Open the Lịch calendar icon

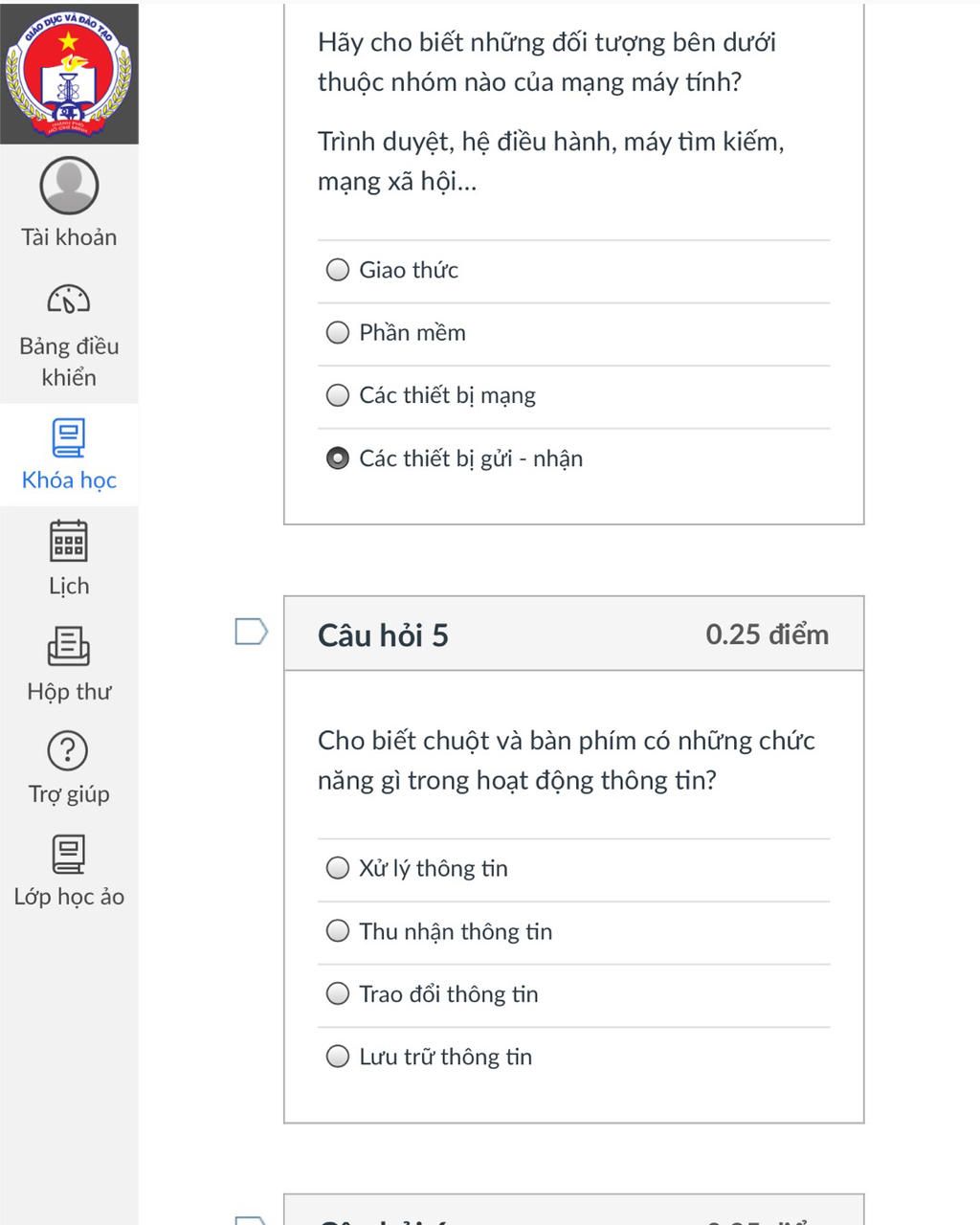click(x=68, y=541)
